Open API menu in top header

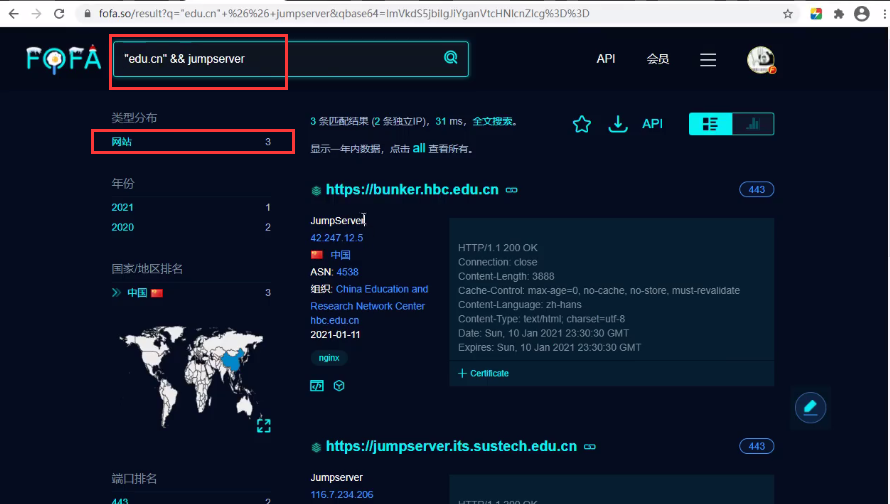605,59
